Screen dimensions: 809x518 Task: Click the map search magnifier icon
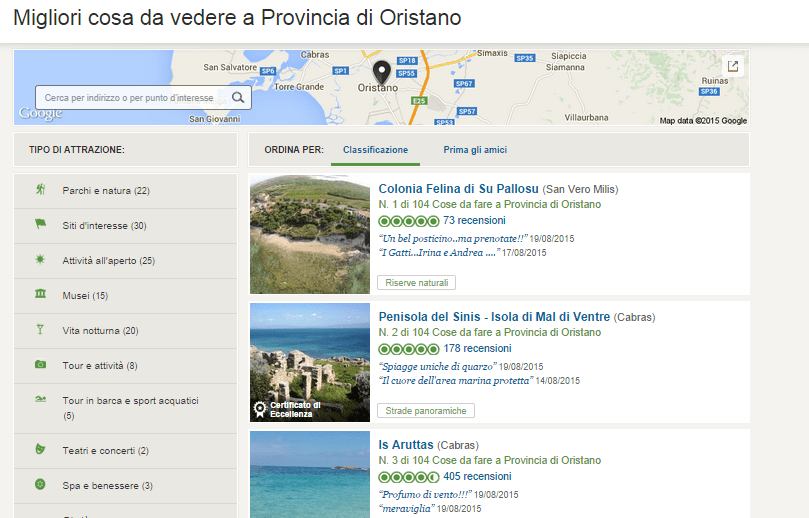pos(238,97)
